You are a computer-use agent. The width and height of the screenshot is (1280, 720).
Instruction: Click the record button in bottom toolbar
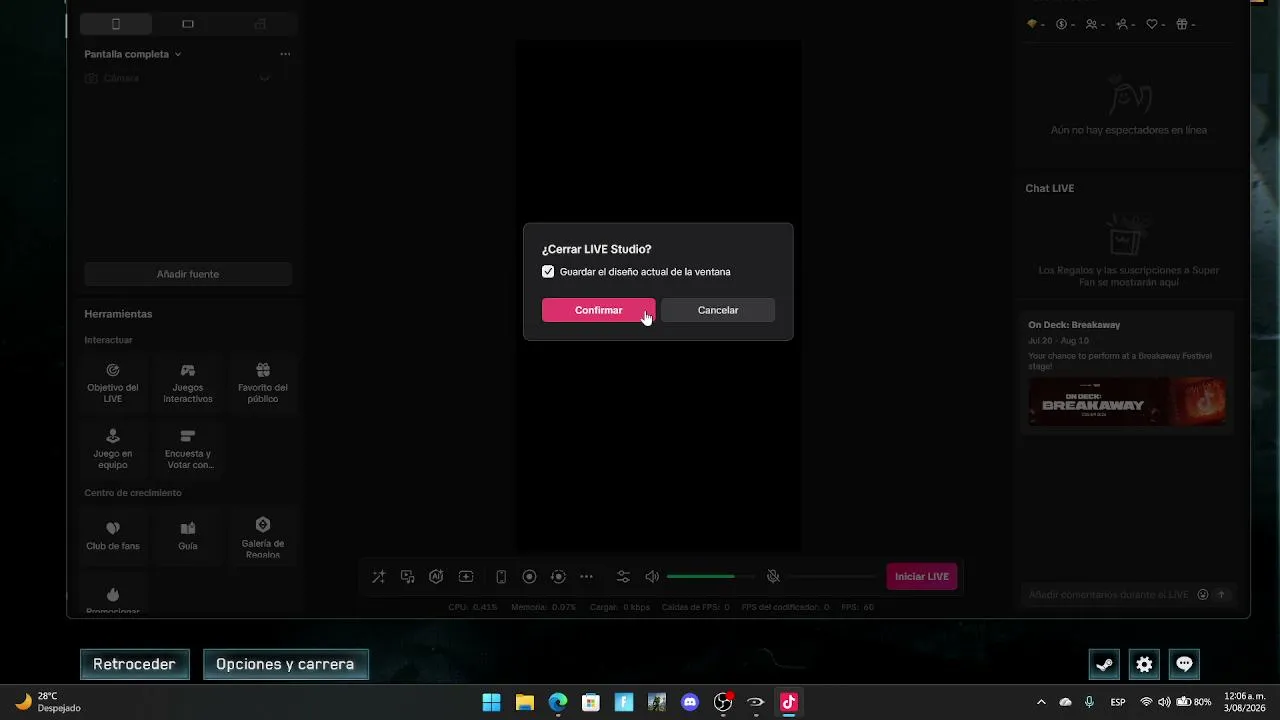coord(530,577)
